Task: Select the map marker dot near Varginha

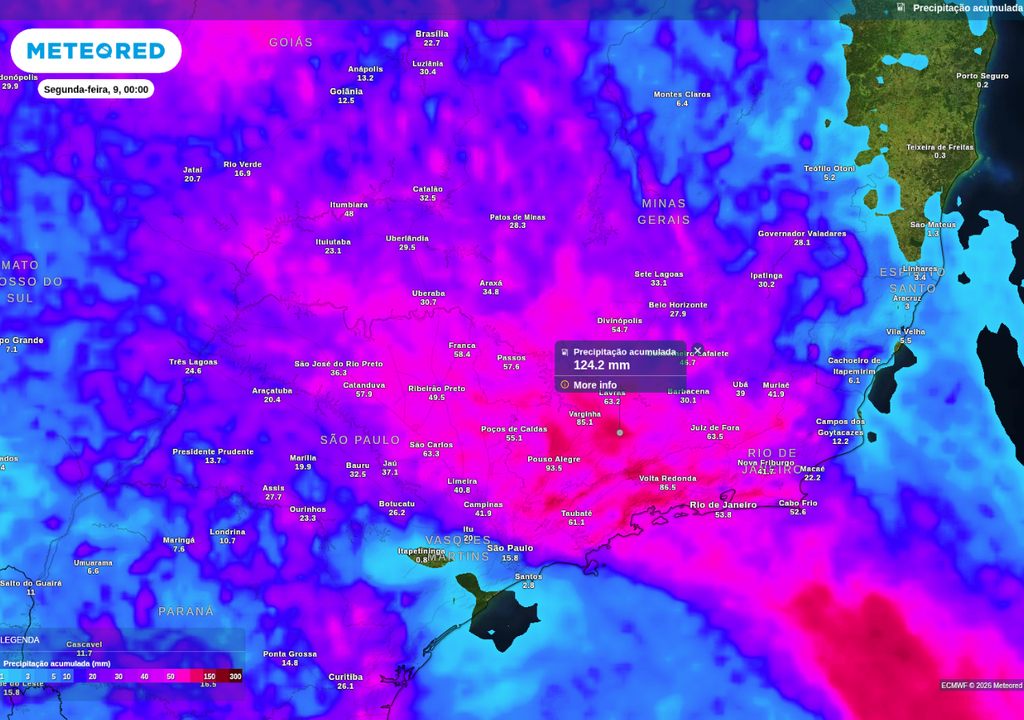Action: point(620,432)
